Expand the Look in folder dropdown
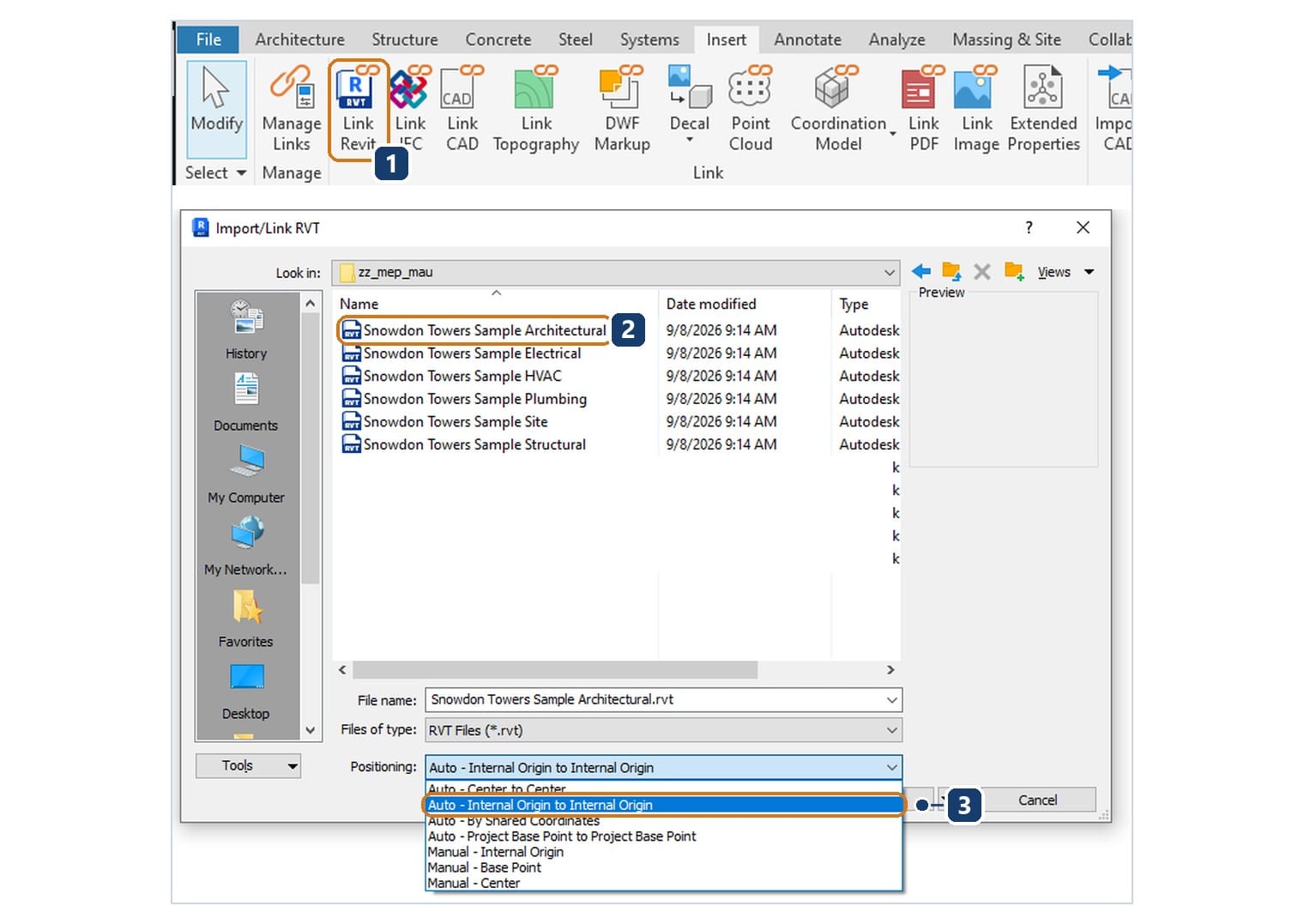1304x924 pixels. coord(889,273)
